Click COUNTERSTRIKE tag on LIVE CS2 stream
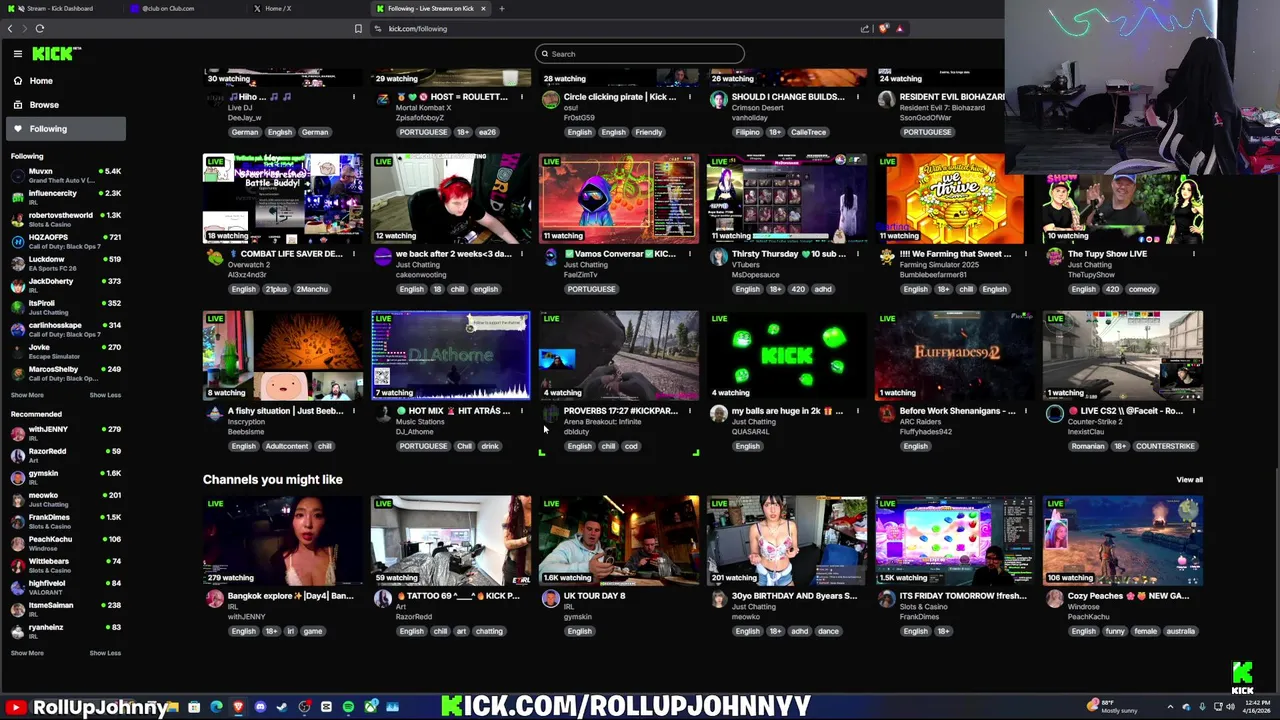 (1165, 446)
